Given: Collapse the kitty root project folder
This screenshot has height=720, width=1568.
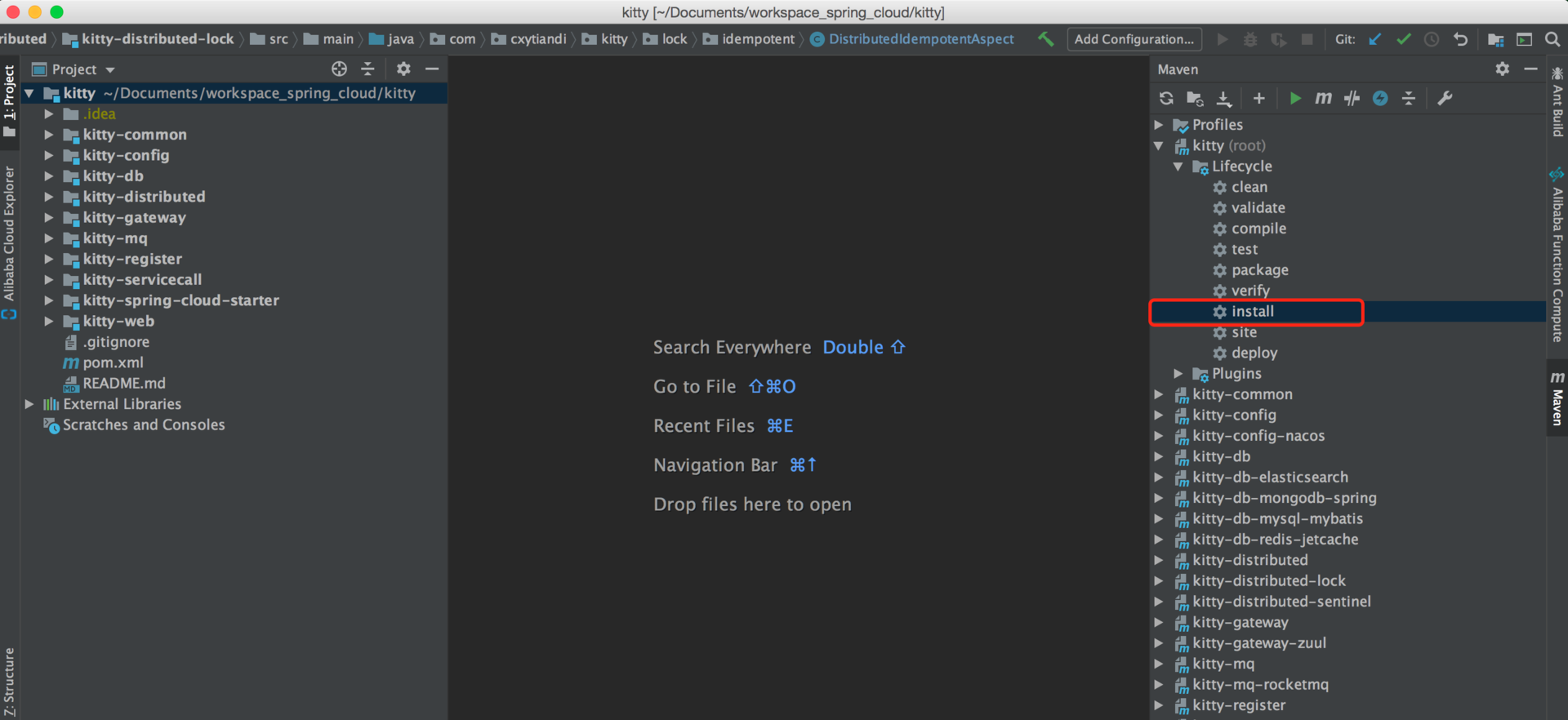Looking at the screenshot, I should click(x=29, y=94).
